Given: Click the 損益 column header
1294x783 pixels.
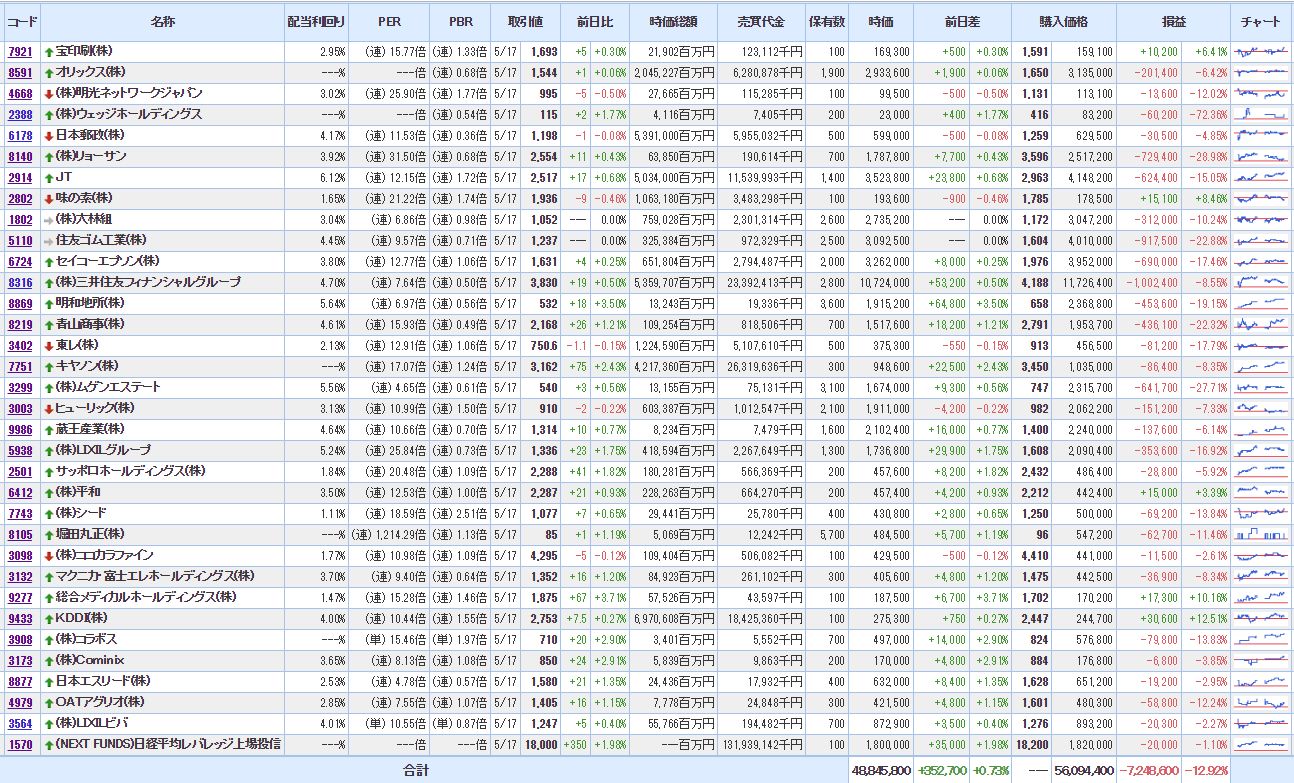Looking at the screenshot, I should tap(1174, 21).
